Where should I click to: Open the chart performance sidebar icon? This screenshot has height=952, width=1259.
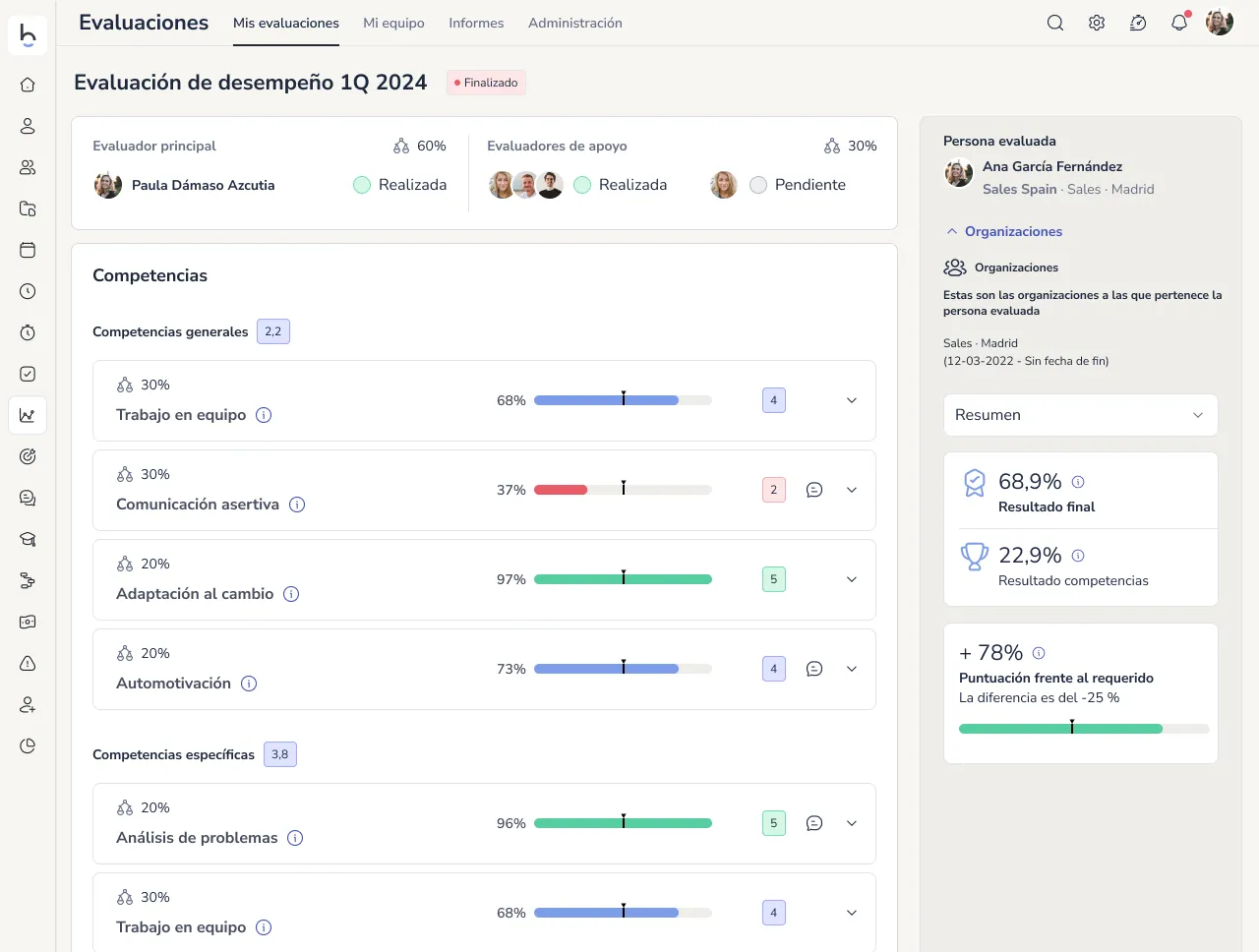28,415
